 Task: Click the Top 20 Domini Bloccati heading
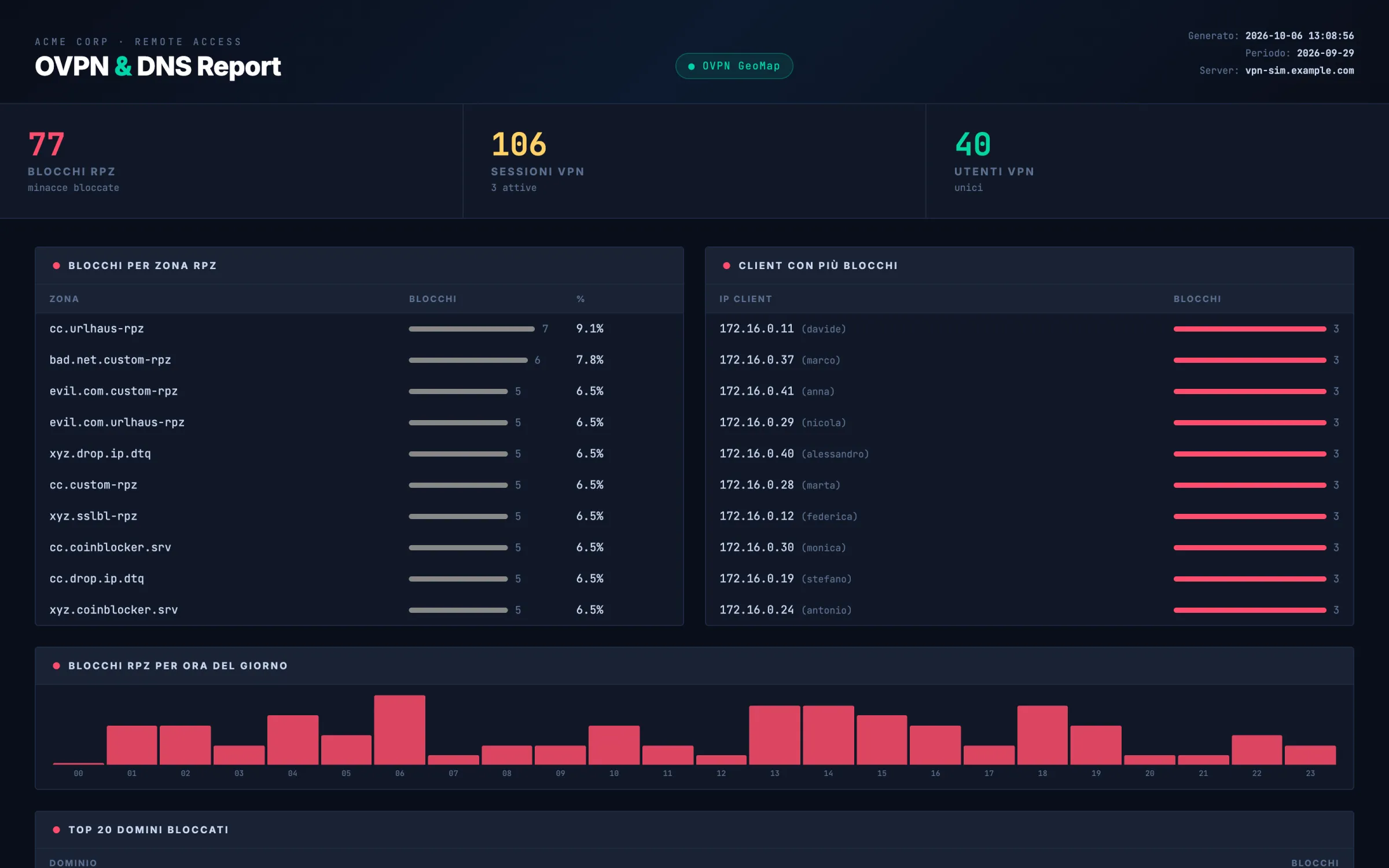(x=148, y=830)
